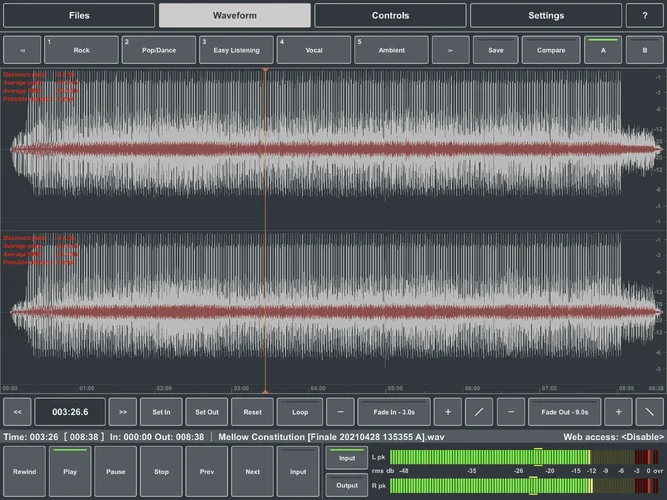This screenshot has width=667, height=500.
Task: Select the Output meter button
Action: coord(347,485)
